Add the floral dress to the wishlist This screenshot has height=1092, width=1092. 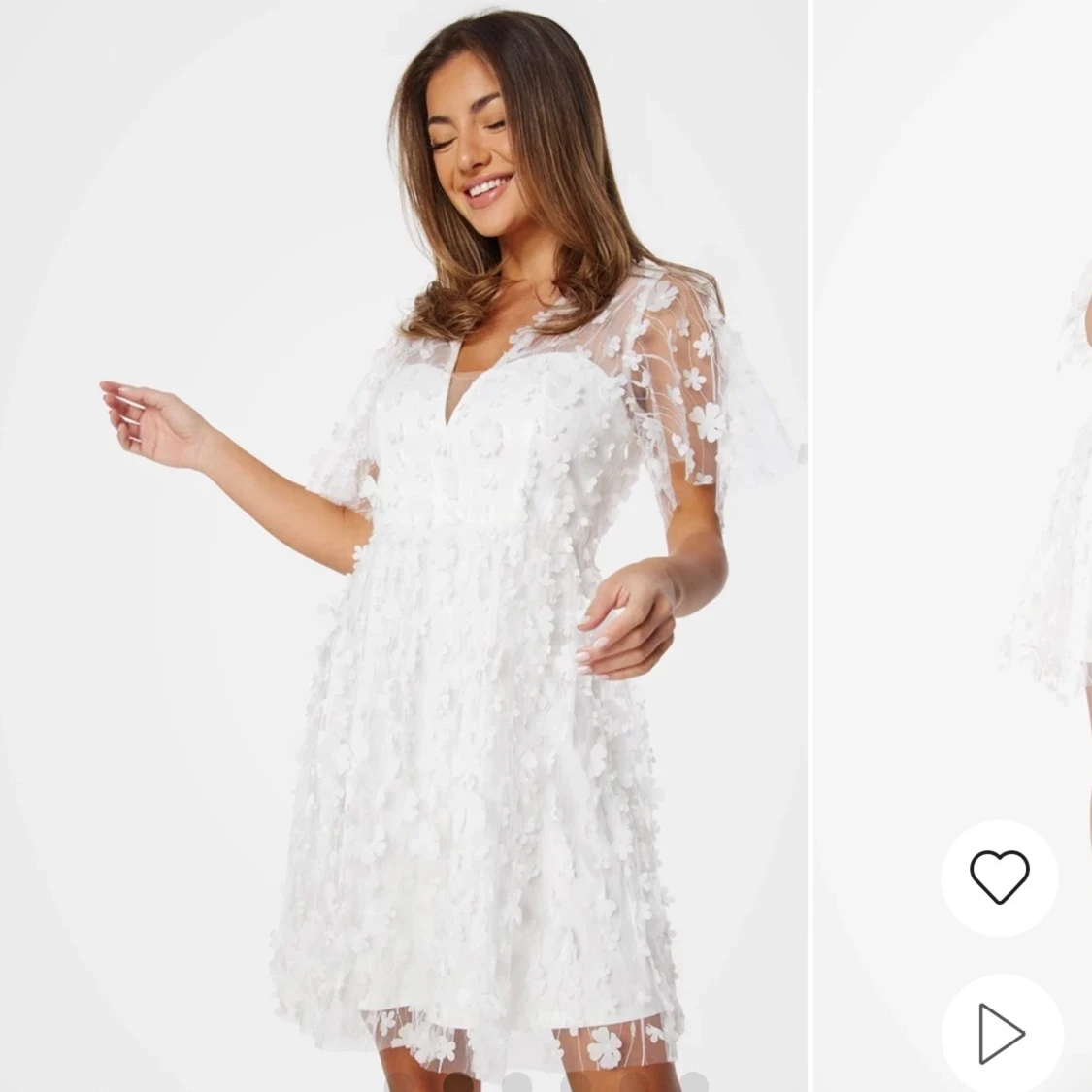pyautogui.click(x=1000, y=877)
